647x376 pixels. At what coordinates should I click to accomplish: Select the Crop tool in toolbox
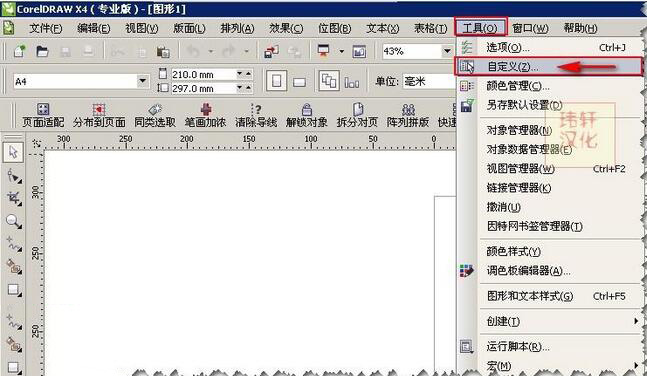click(x=14, y=198)
